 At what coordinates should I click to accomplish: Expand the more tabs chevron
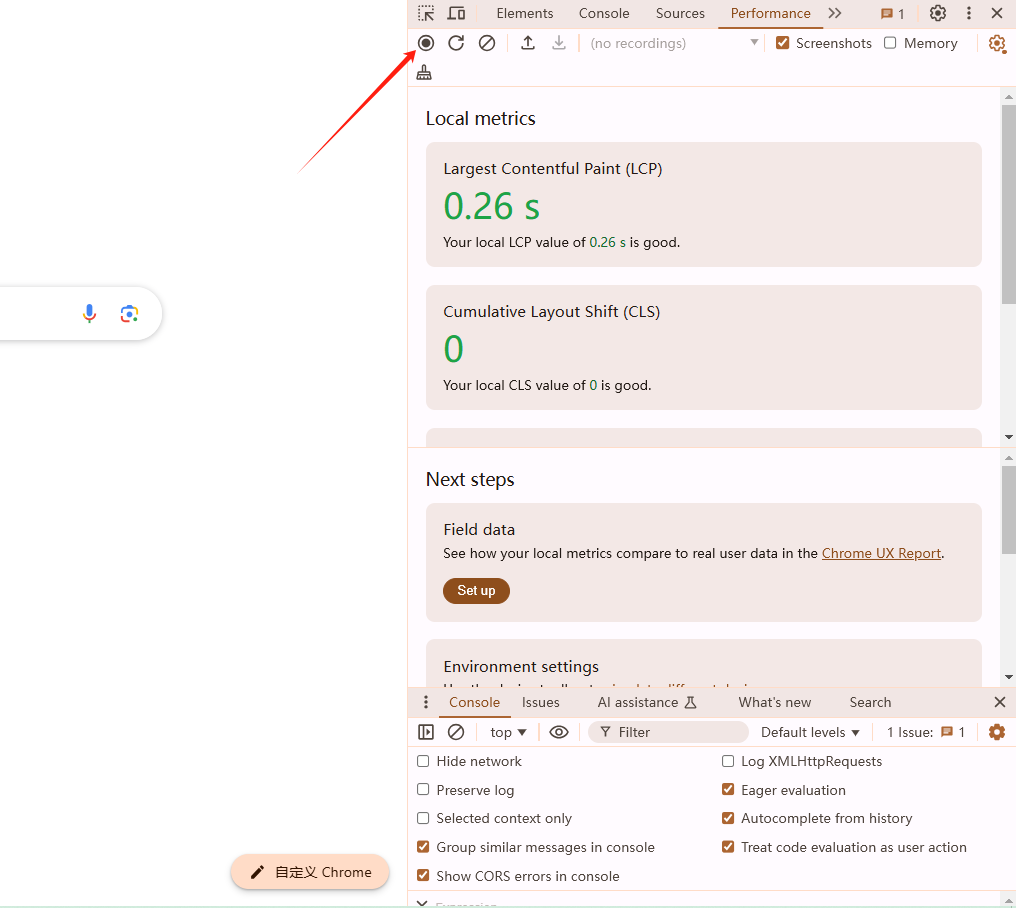pos(835,13)
